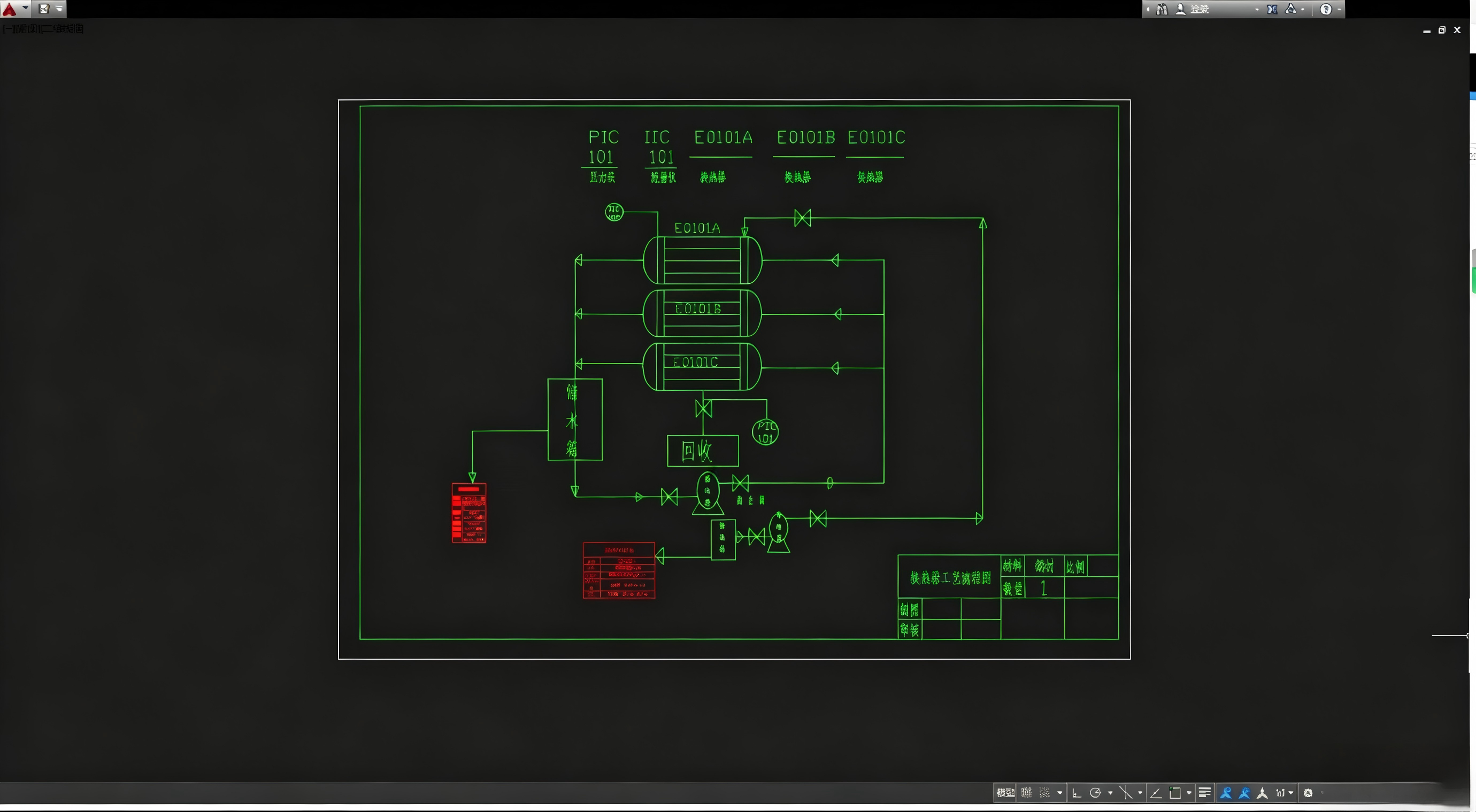The image size is (1476, 812).
Task: Toggle the grid display in status bar
Action: click(1026, 793)
